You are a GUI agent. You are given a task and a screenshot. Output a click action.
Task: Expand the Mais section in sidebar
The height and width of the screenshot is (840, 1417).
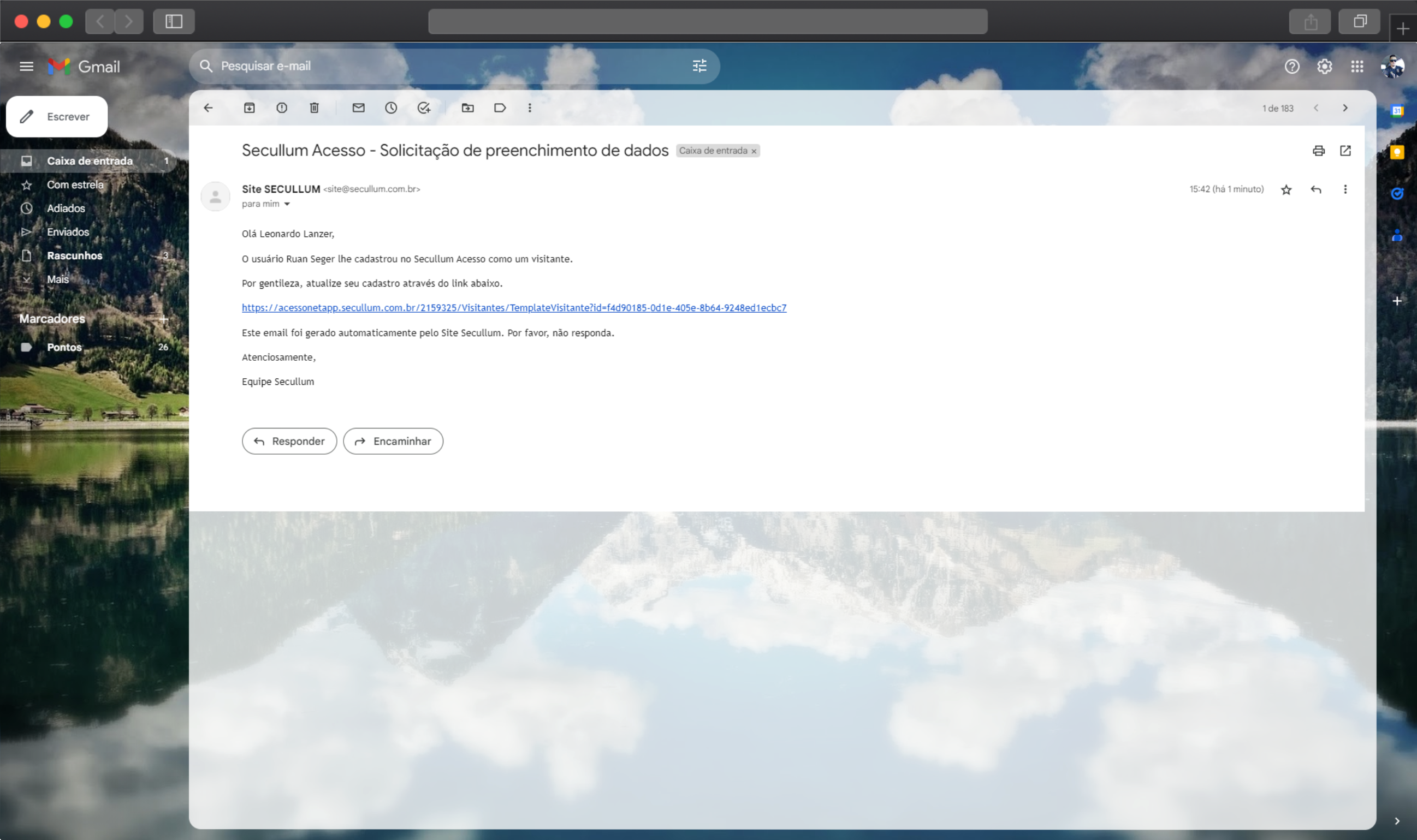57,279
